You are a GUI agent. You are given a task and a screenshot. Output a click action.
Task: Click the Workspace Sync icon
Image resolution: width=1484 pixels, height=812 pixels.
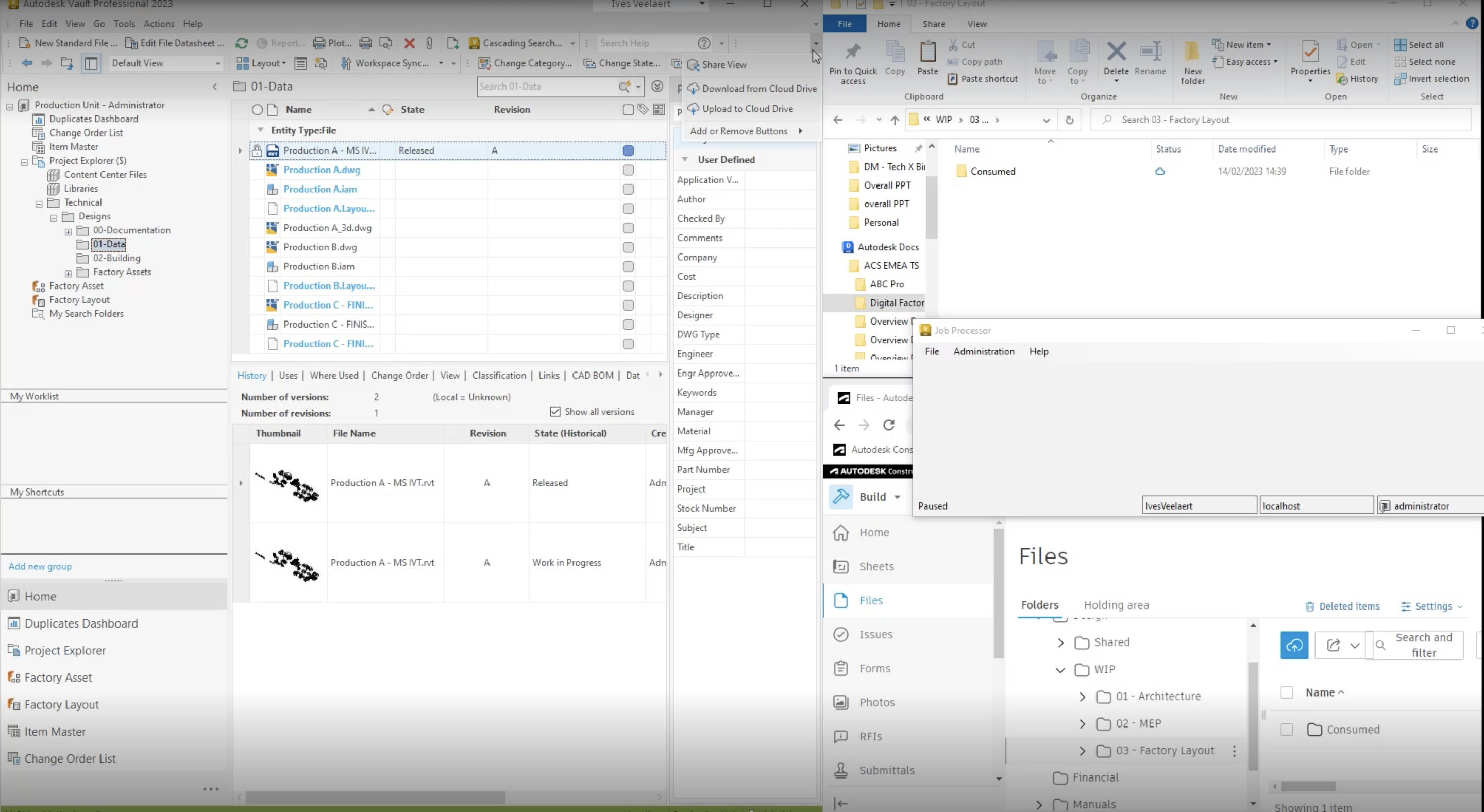pos(346,63)
